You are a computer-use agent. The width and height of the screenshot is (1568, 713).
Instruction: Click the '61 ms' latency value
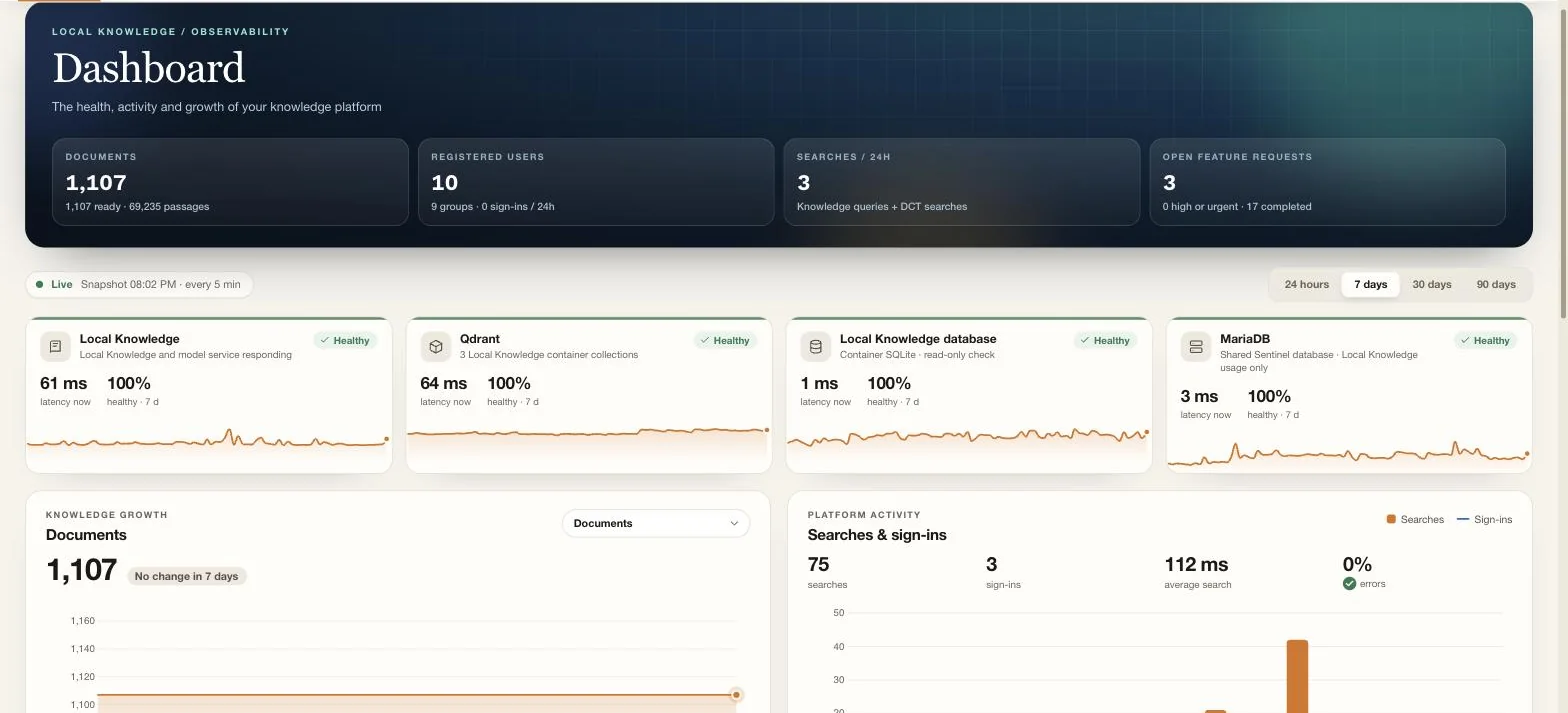(x=64, y=383)
